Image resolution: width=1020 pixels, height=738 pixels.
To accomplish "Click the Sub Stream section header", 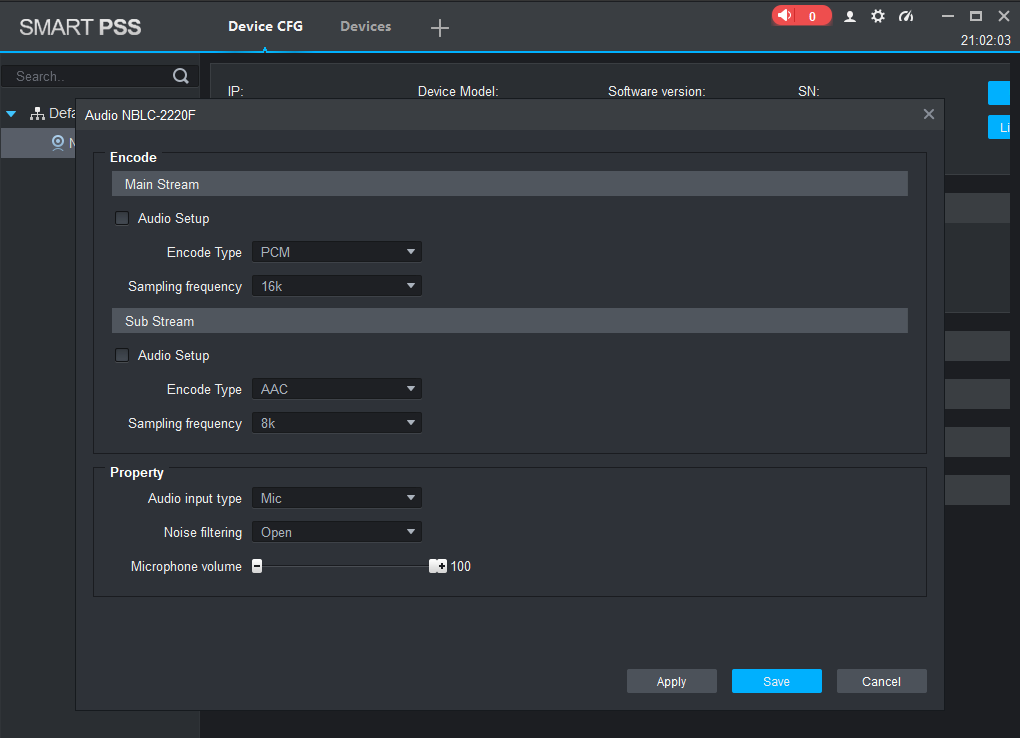I will pos(509,321).
